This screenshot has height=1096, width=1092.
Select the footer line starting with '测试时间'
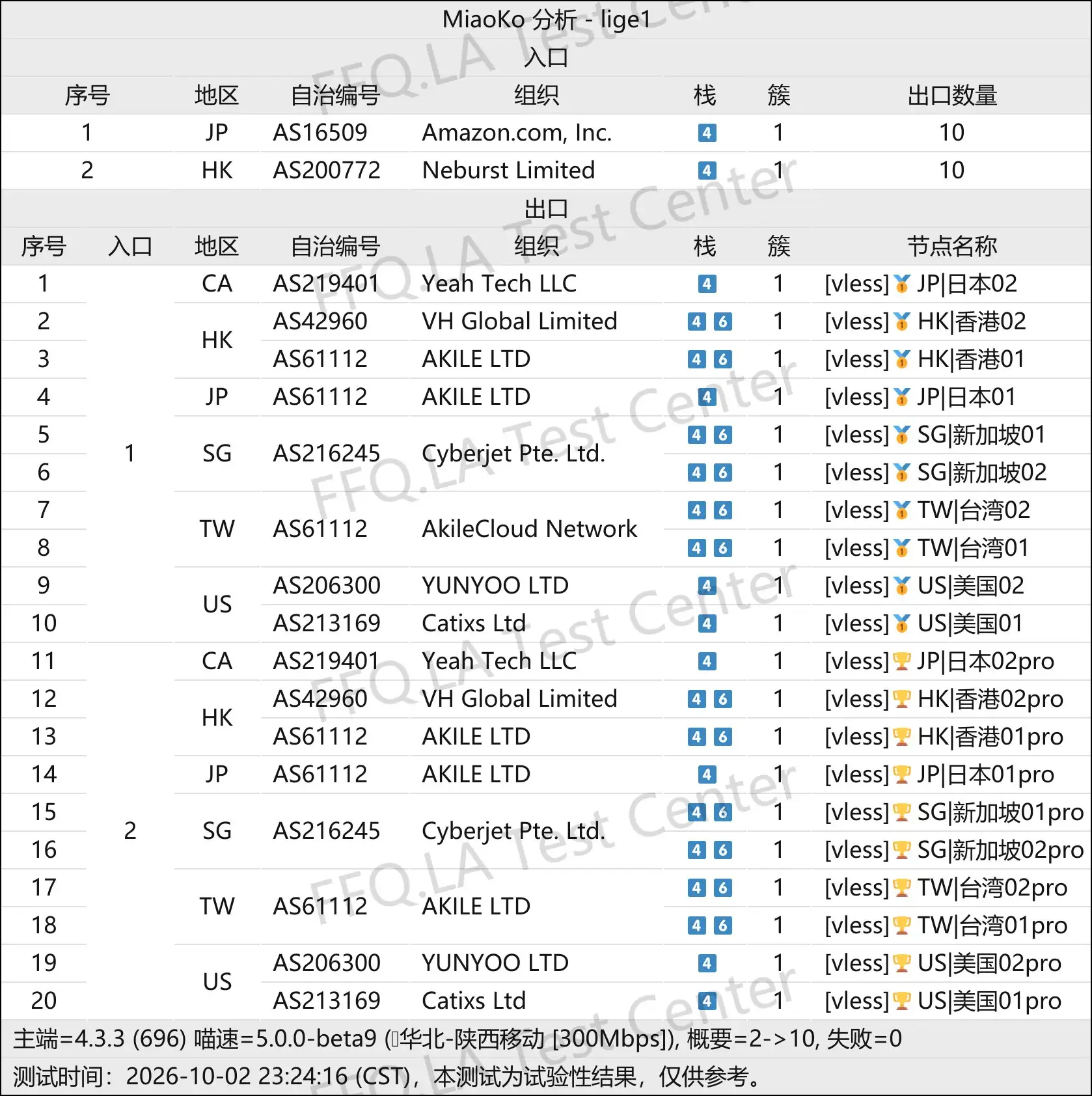pyautogui.click(x=388, y=1076)
